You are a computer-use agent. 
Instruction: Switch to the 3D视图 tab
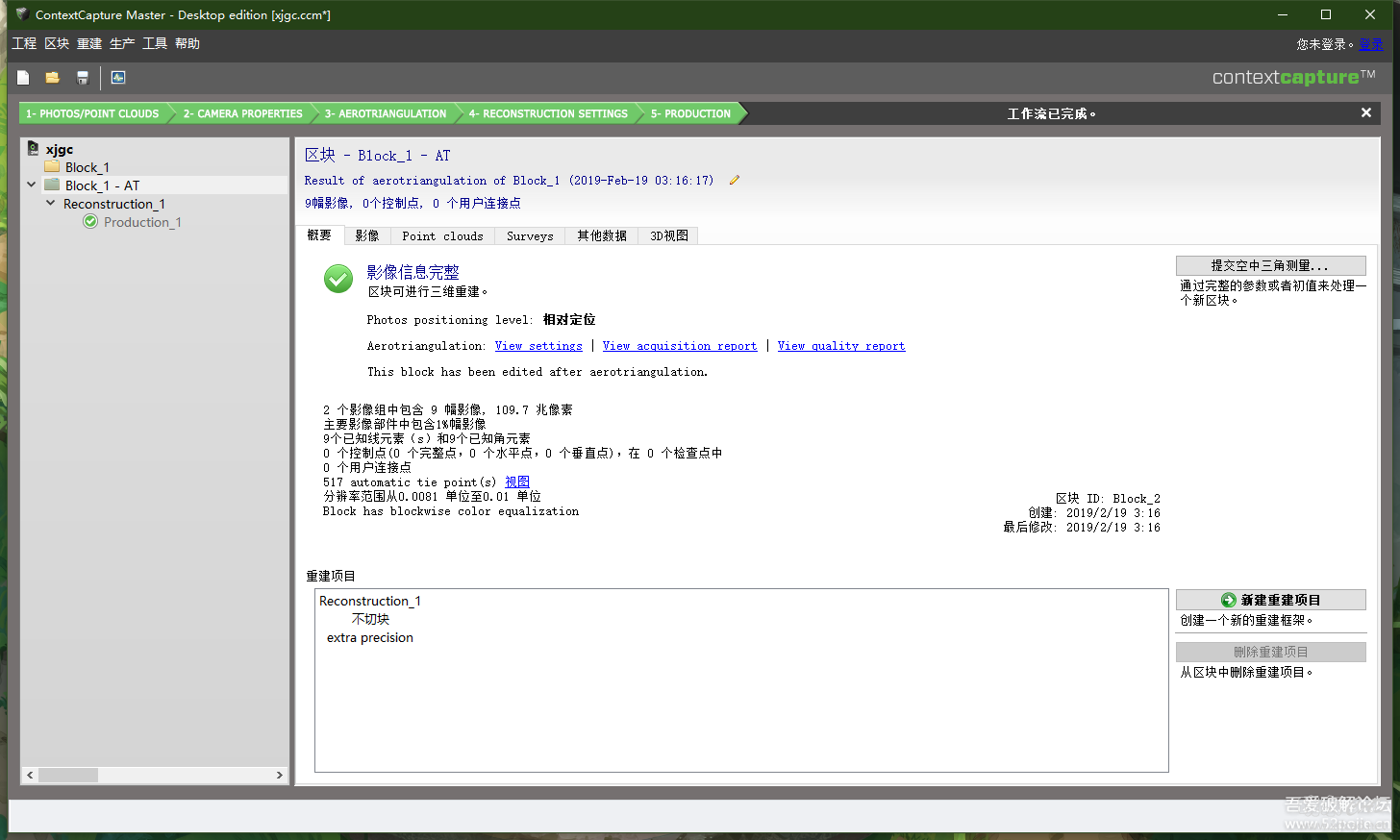[x=669, y=235]
